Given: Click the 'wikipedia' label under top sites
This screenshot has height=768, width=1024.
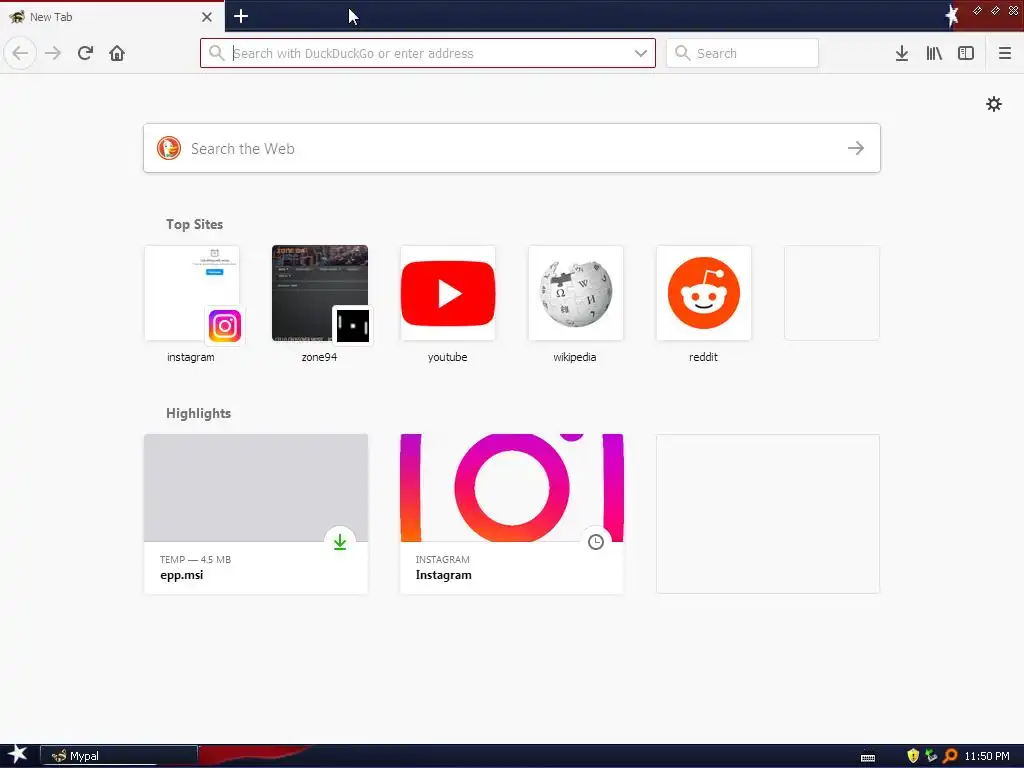Looking at the screenshot, I should pos(575,357).
